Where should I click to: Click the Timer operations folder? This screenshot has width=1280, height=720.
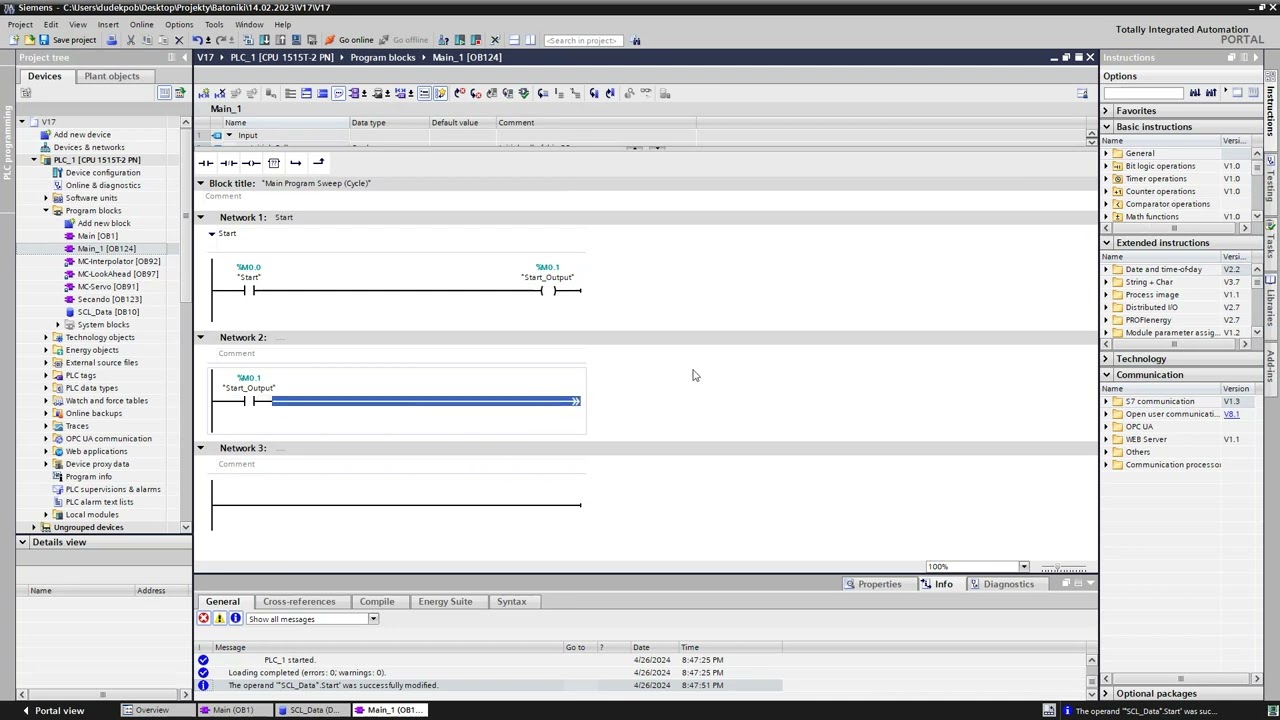[1155, 179]
